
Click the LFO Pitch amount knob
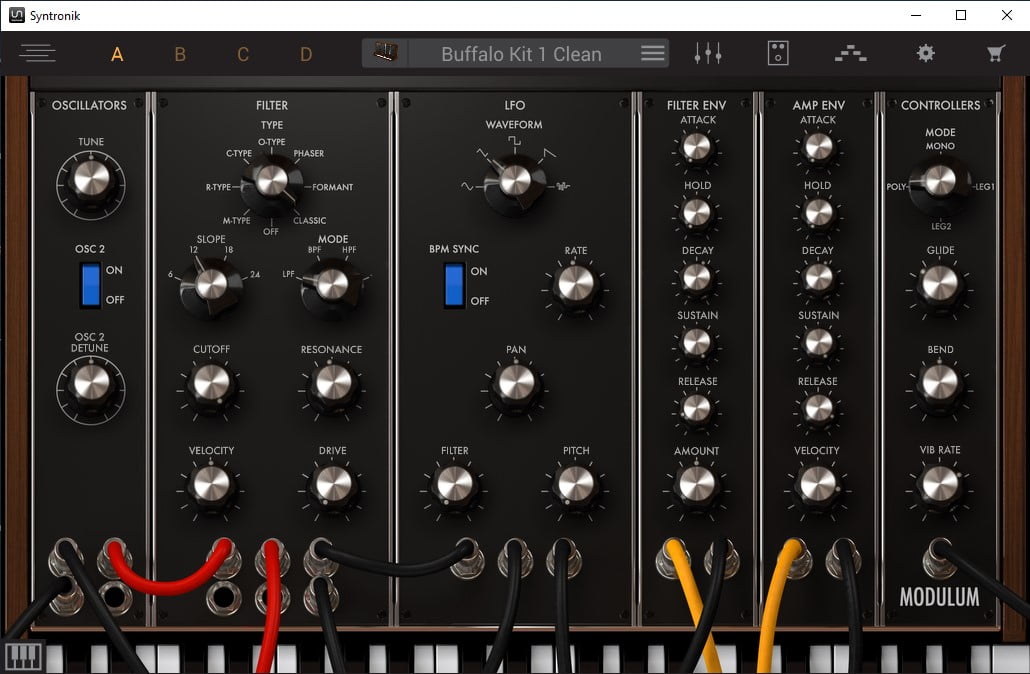click(x=575, y=485)
